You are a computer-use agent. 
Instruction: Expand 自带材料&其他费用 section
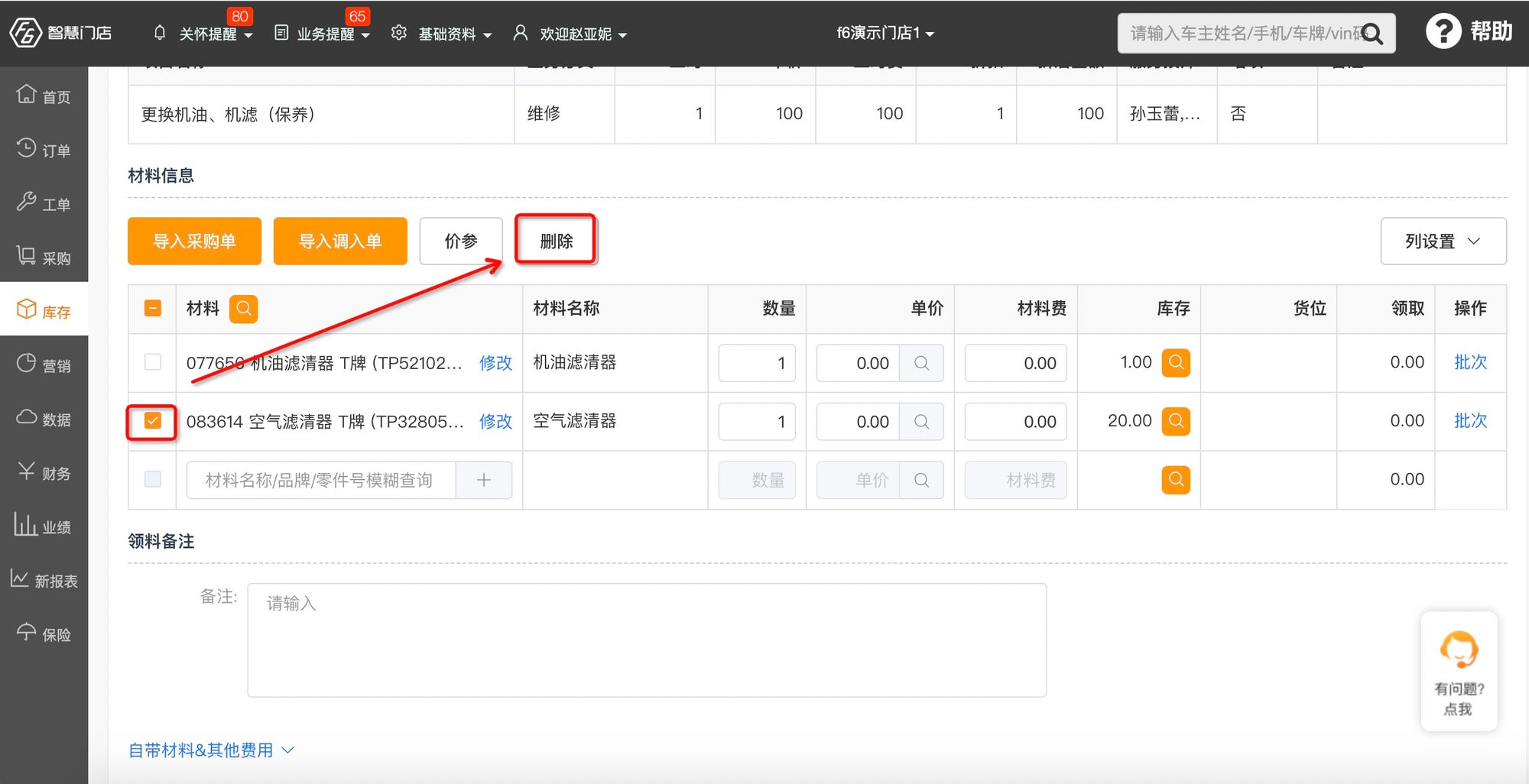[211, 750]
